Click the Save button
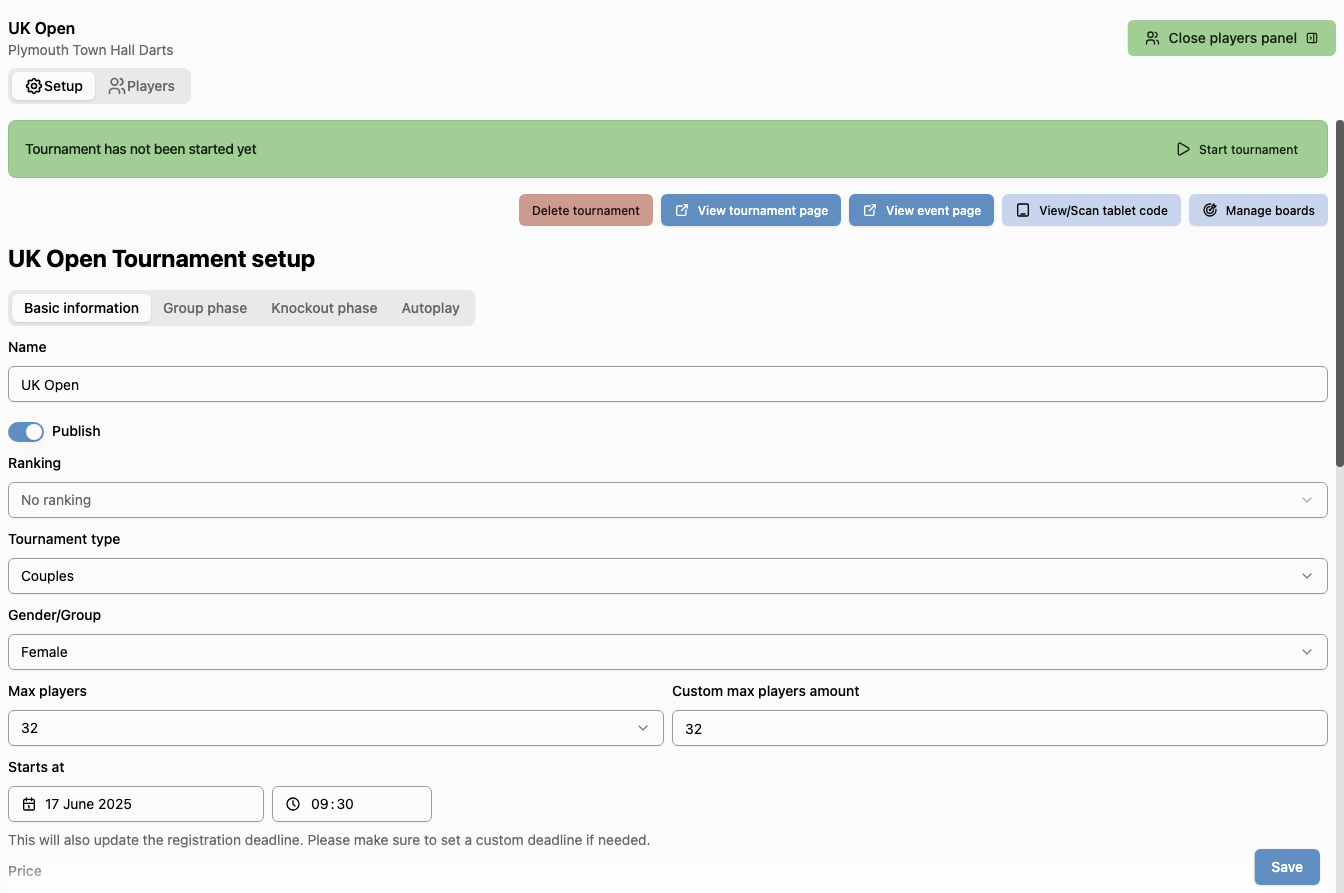1344x893 pixels. pyautogui.click(x=1287, y=867)
